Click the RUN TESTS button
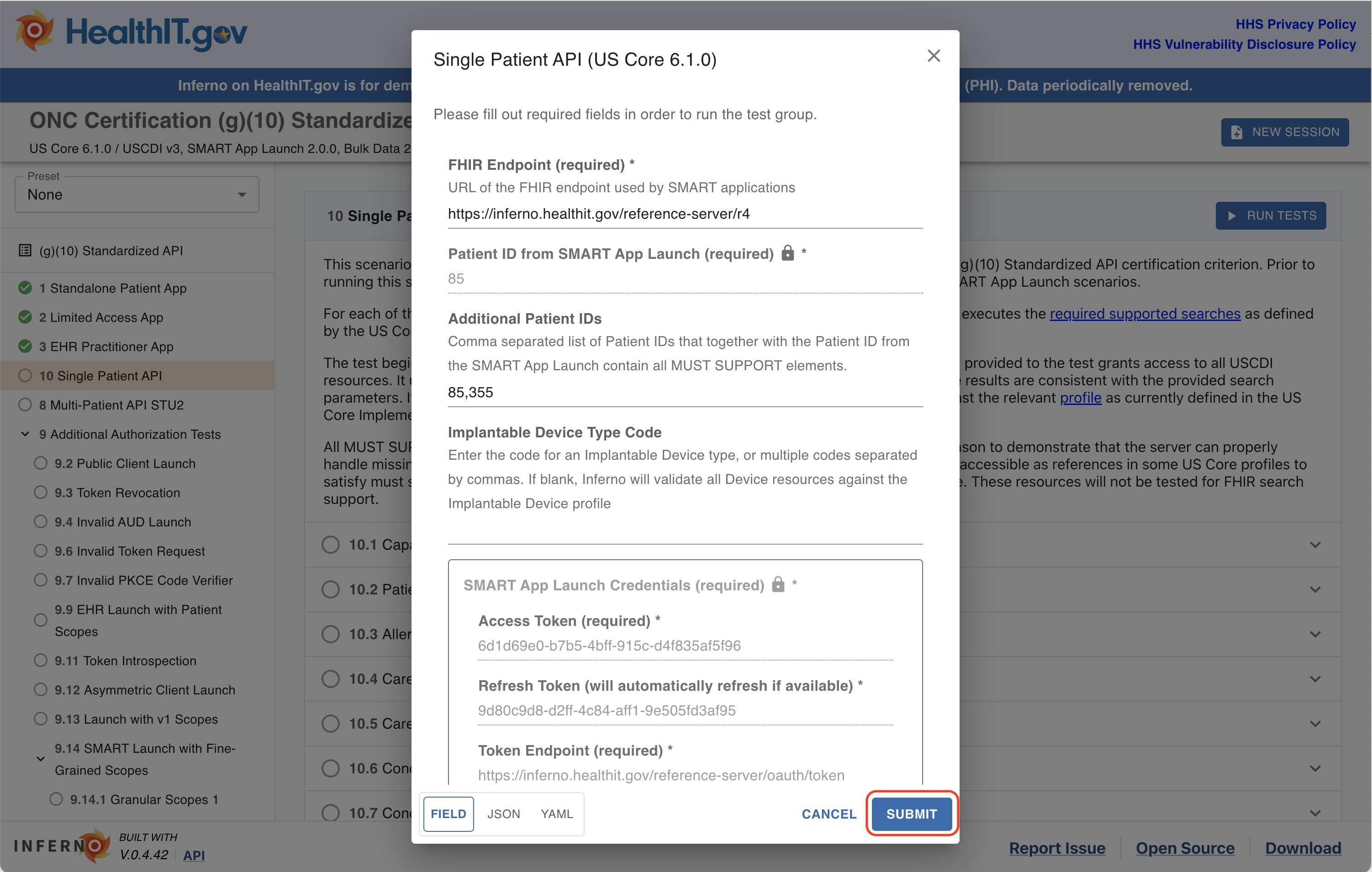Viewport: 1372px width, 872px height. tap(1271, 216)
